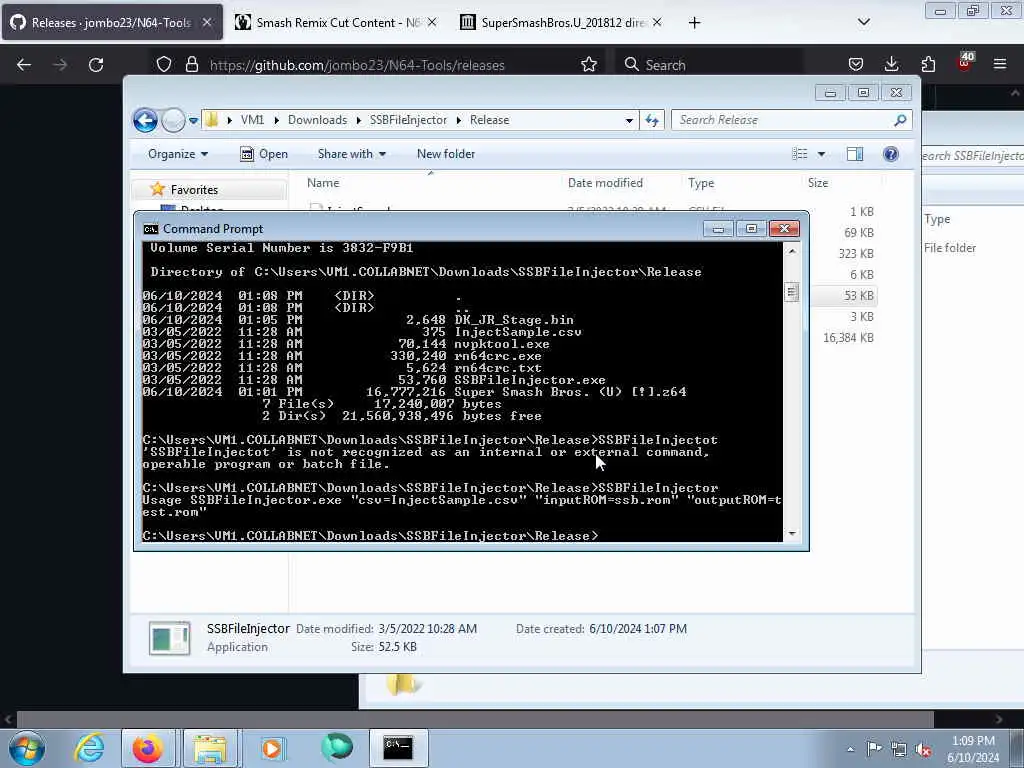Image resolution: width=1024 pixels, height=768 pixels.
Task: Open the view options dropdown arrow
Action: 822,154
